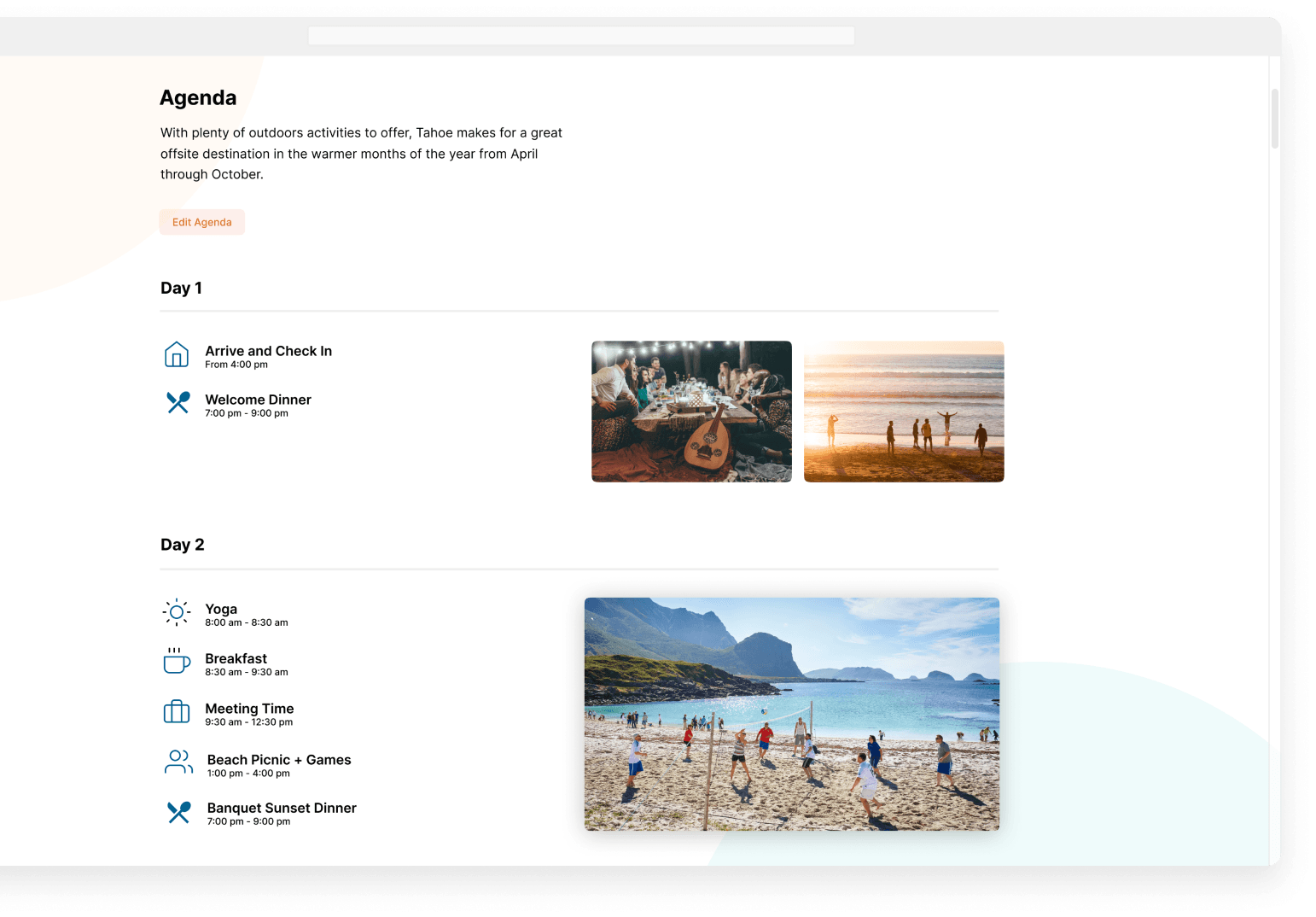Select the Breakfast agenda entry
The width and height of the screenshot is (1316, 917).
point(247,664)
